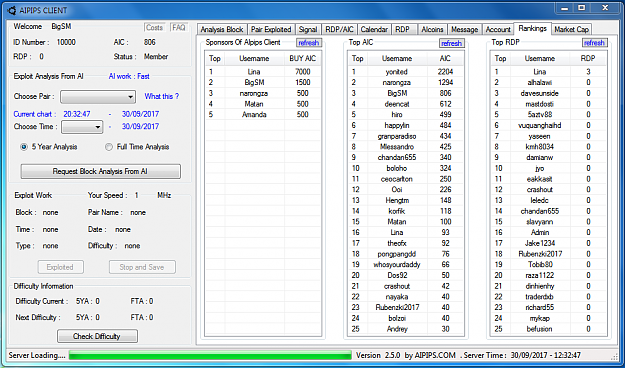Click the AIPIPS app icon in title bar

coord(12,10)
